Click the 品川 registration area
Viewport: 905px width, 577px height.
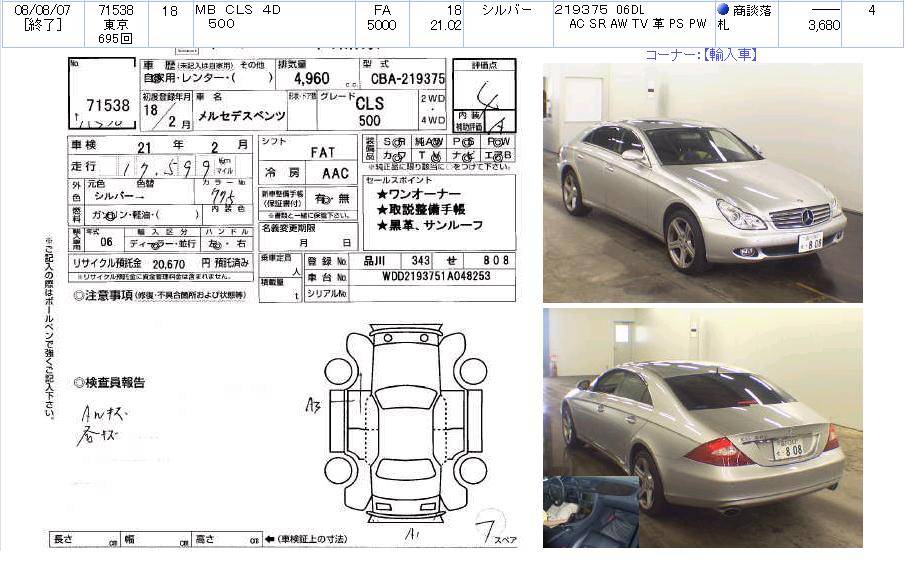[x=374, y=261]
